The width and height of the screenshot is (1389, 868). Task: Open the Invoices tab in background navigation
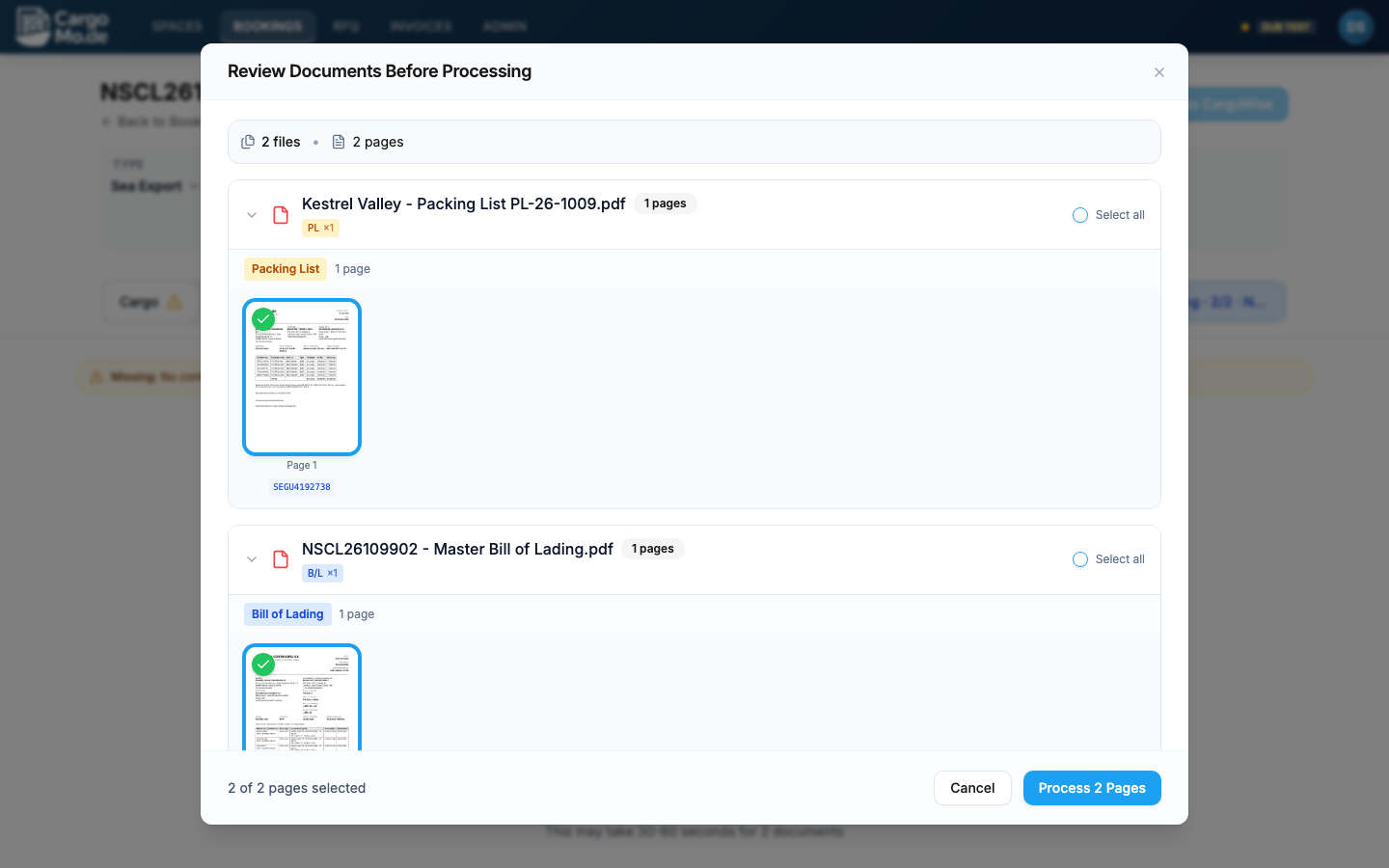click(422, 26)
